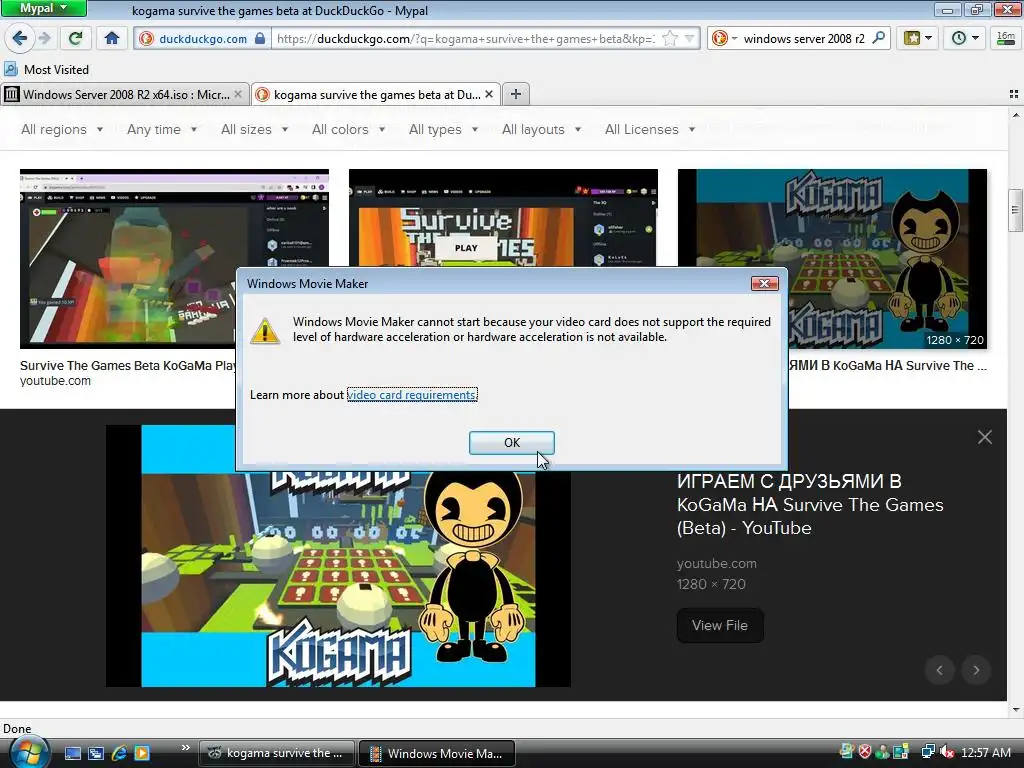The image size is (1024, 768).
Task: Click Windows Movie Maker taskbar button
Action: [437, 753]
